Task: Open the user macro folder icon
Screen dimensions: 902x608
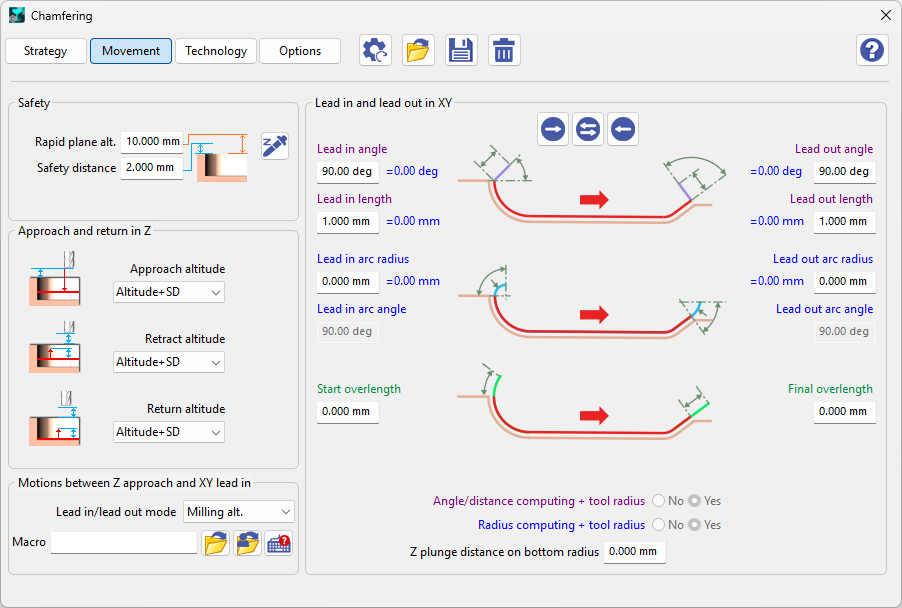Action: coord(247,542)
